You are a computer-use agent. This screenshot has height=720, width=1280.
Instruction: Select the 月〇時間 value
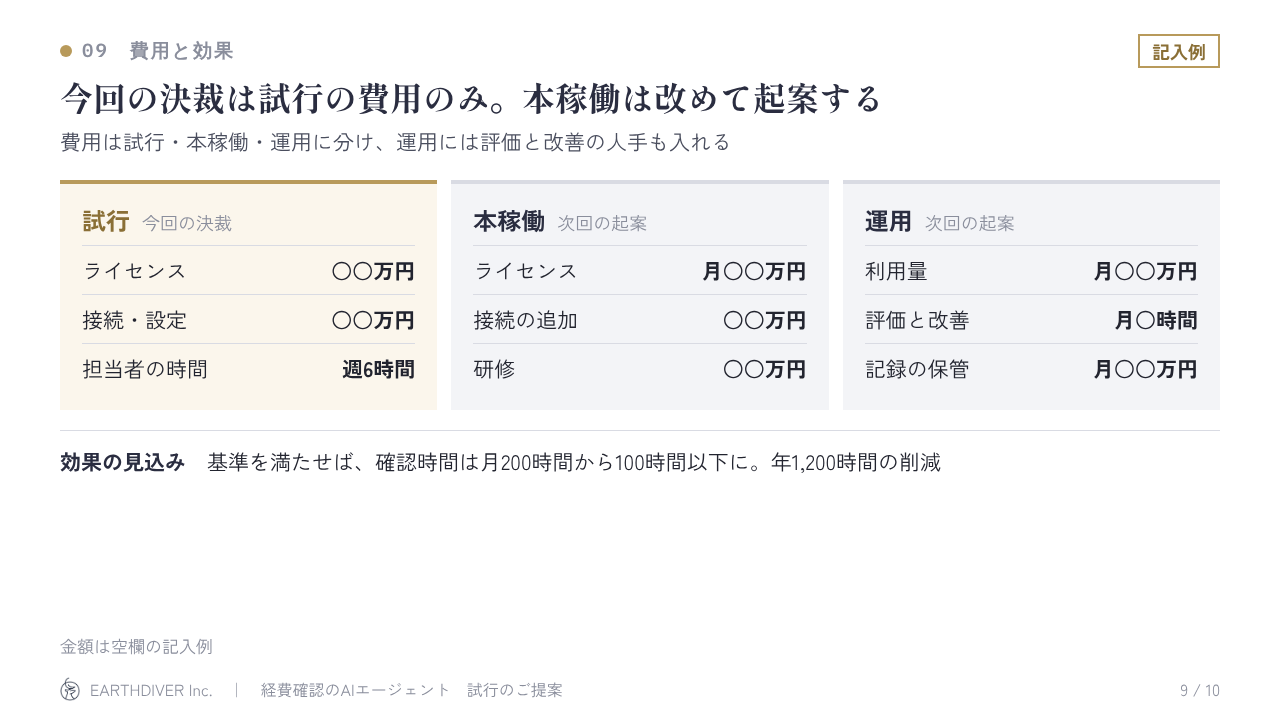(1156, 320)
